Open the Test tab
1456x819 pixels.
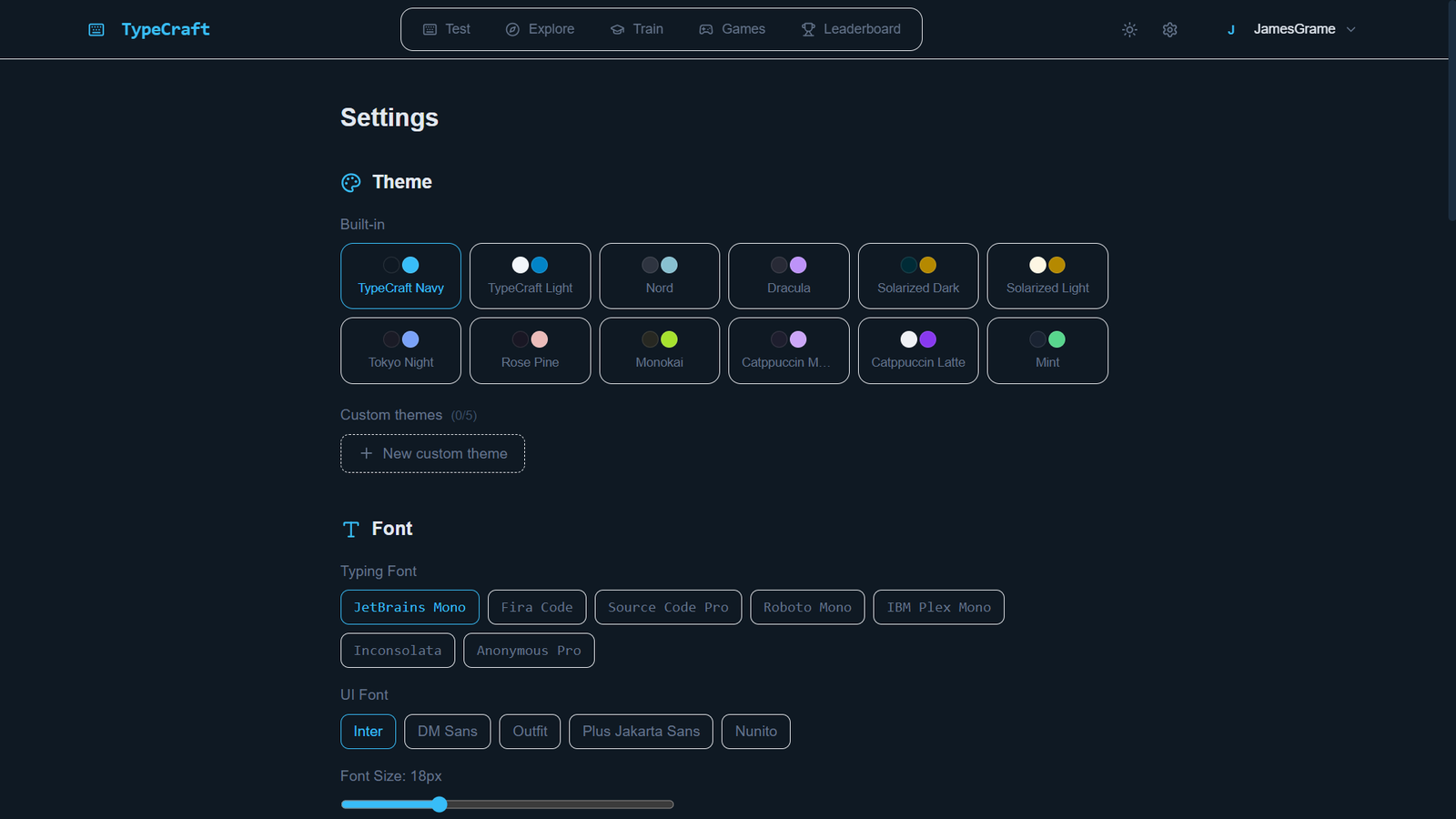447,29
